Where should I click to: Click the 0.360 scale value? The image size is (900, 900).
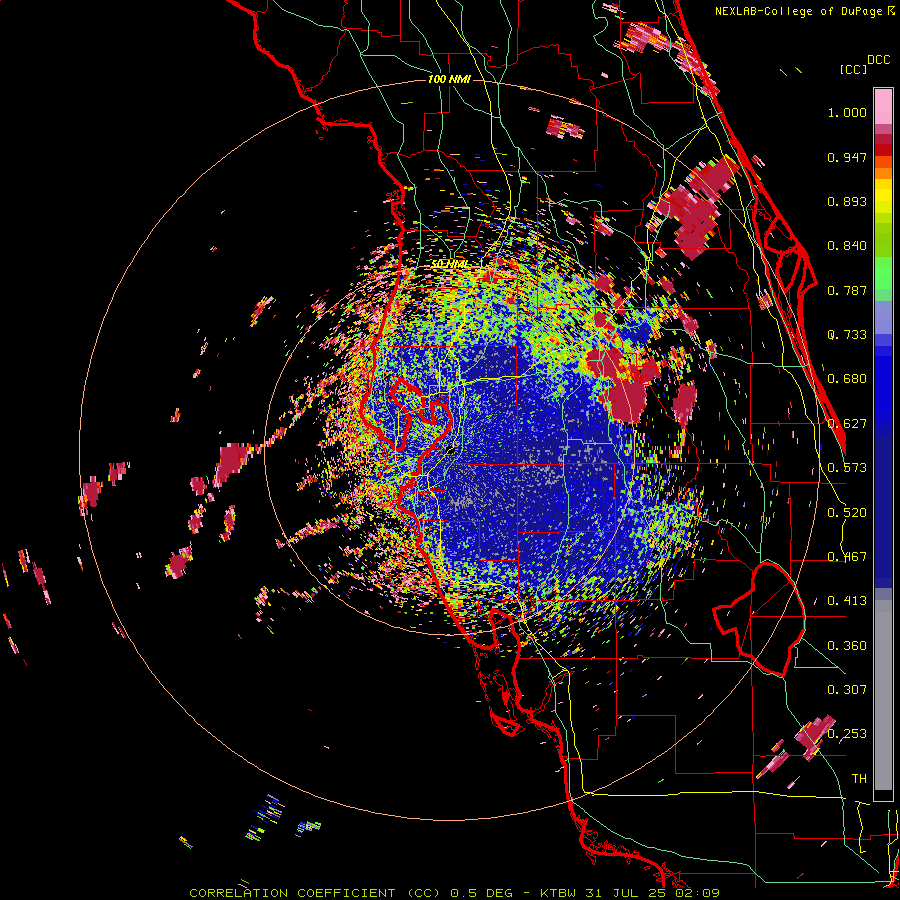(x=847, y=646)
